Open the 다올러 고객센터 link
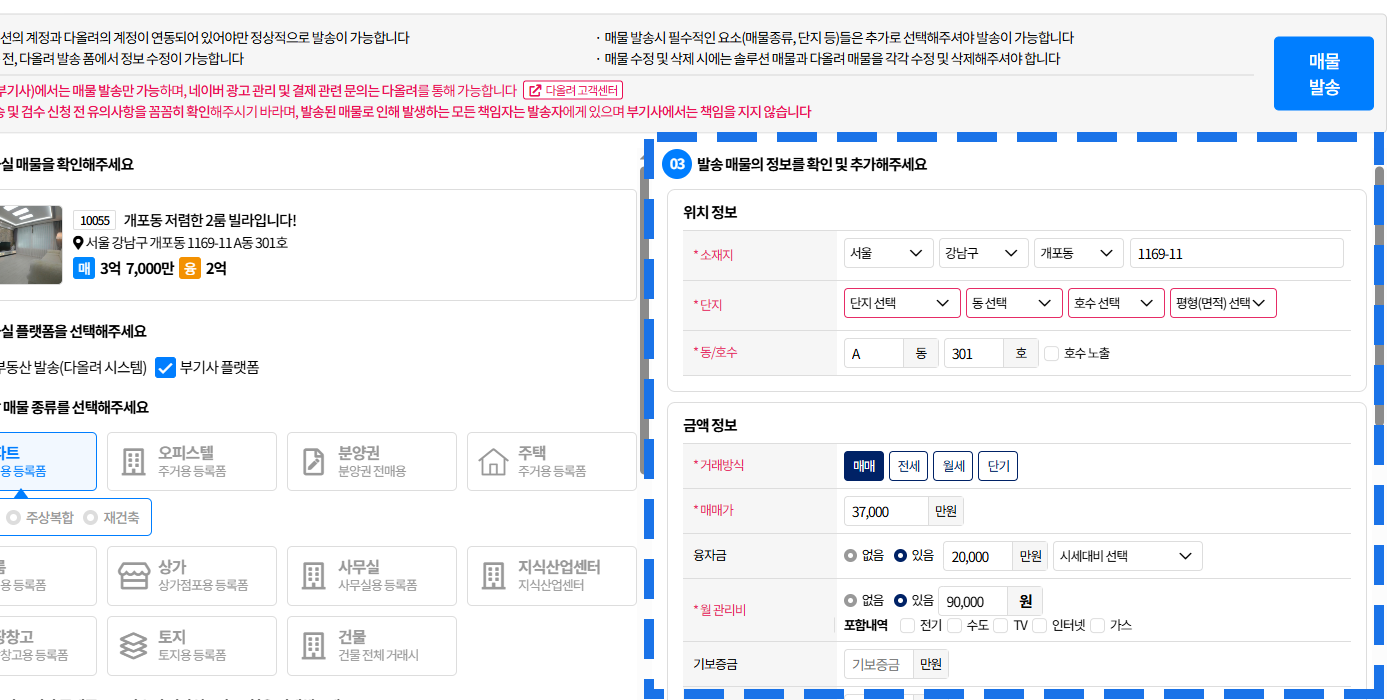Screen dimensions: 1400x700 click(x=573, y=90)
